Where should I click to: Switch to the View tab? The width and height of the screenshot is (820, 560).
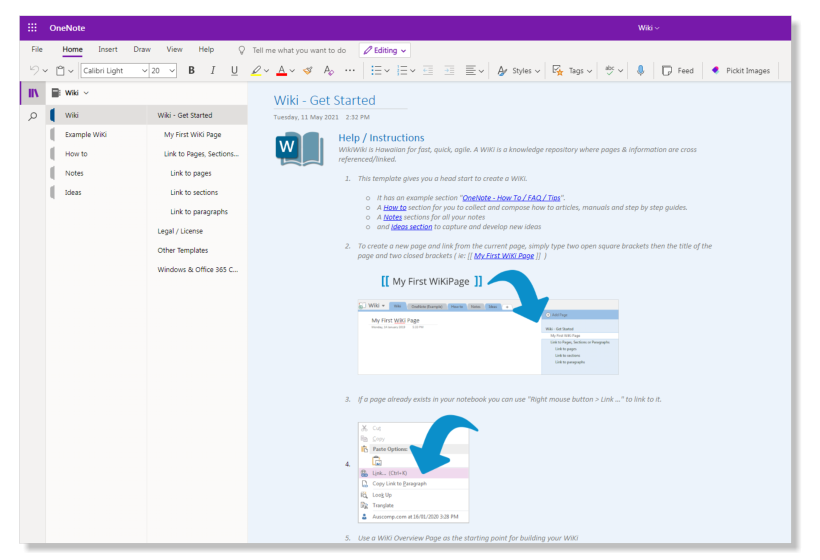click(174, 49)
